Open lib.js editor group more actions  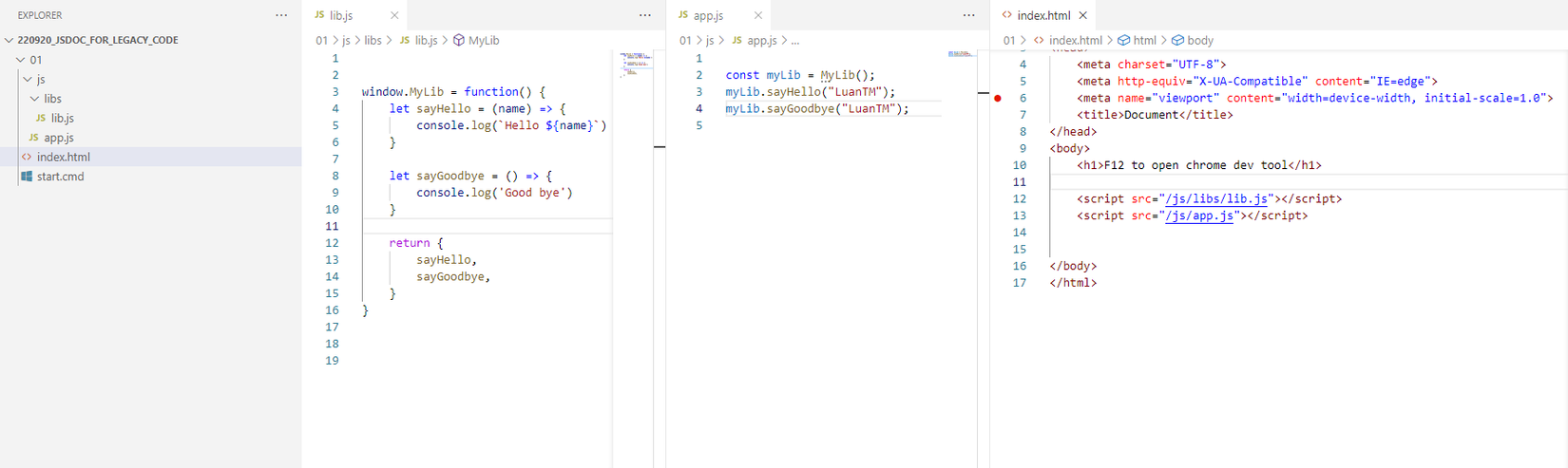click(645, 15)
